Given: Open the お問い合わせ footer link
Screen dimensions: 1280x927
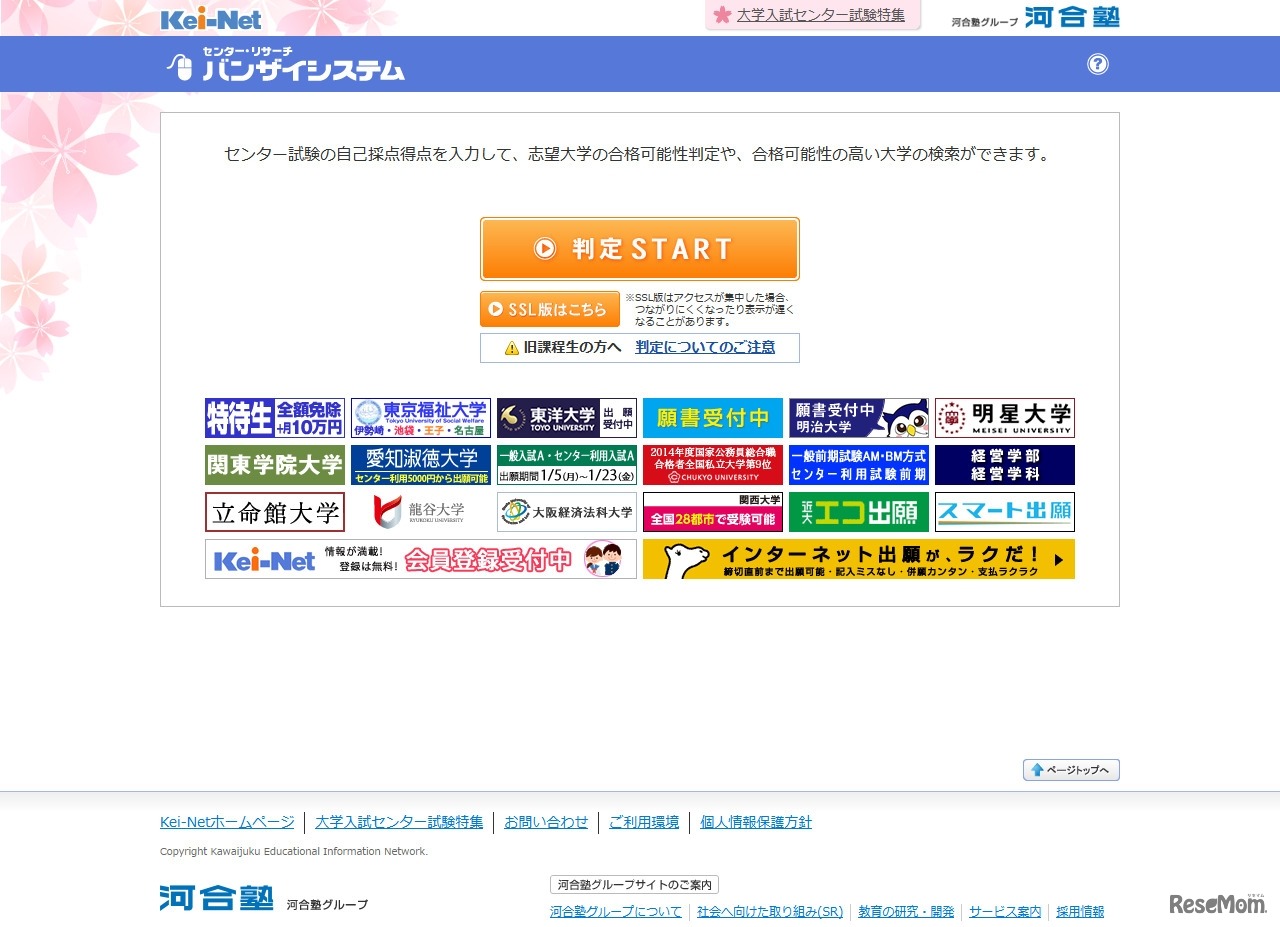Looking at the screenshot, I should [546, 821].
